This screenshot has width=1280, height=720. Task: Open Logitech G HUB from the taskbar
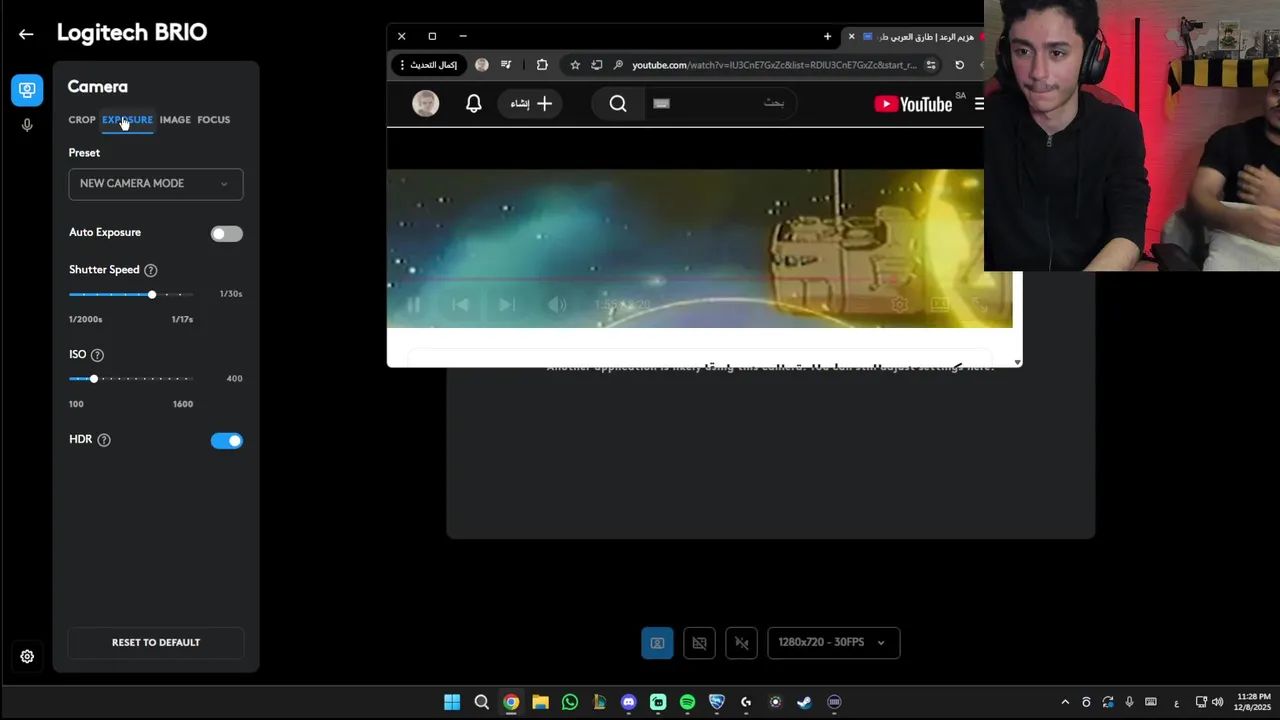[746, 702]
